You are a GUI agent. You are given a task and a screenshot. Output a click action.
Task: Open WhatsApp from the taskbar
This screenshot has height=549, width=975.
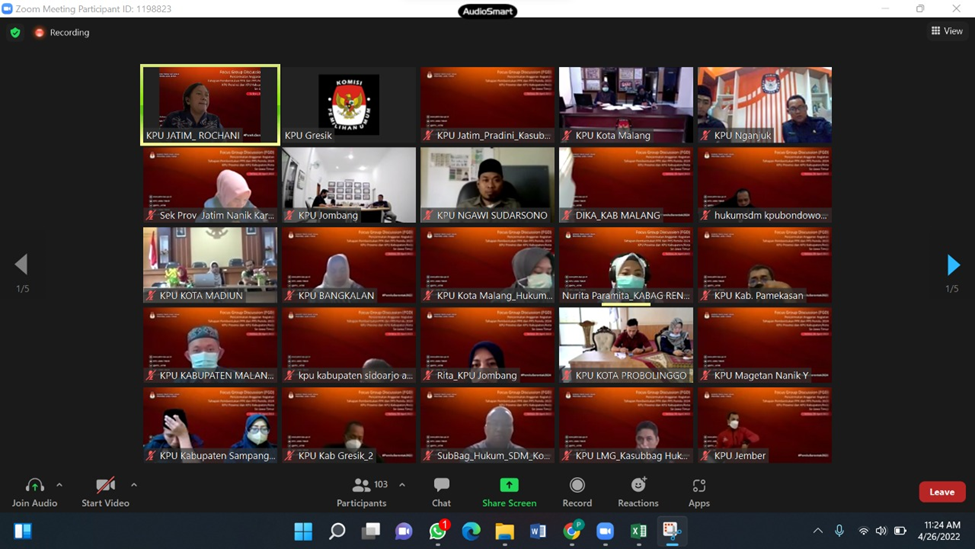438,531
